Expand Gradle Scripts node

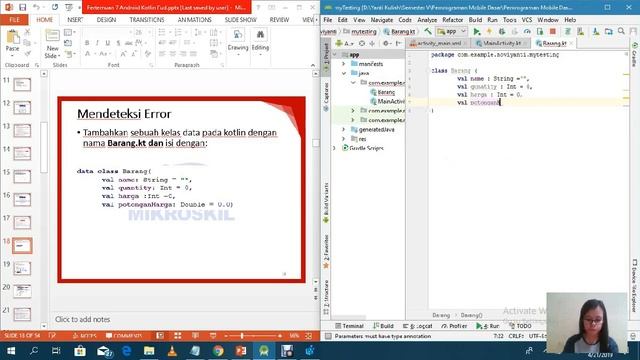coord(335,148)
